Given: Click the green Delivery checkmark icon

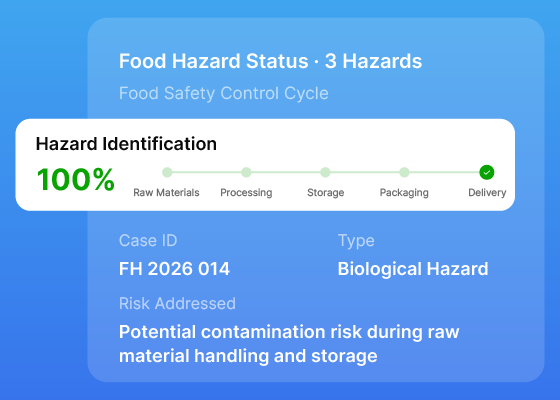Looking at the screenshot, I should click(x=486, y=172).
